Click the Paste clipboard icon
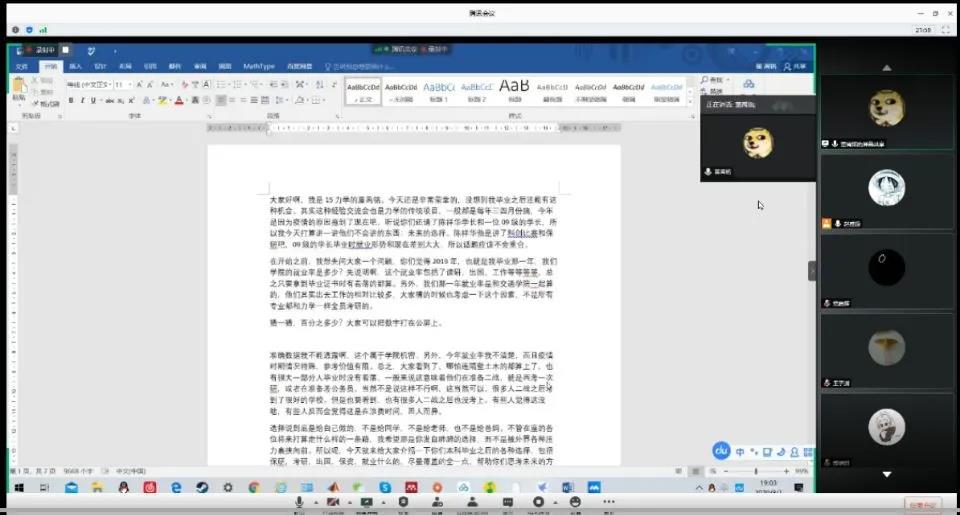Screen dimensions: 960x515 [x=19, y=90]
